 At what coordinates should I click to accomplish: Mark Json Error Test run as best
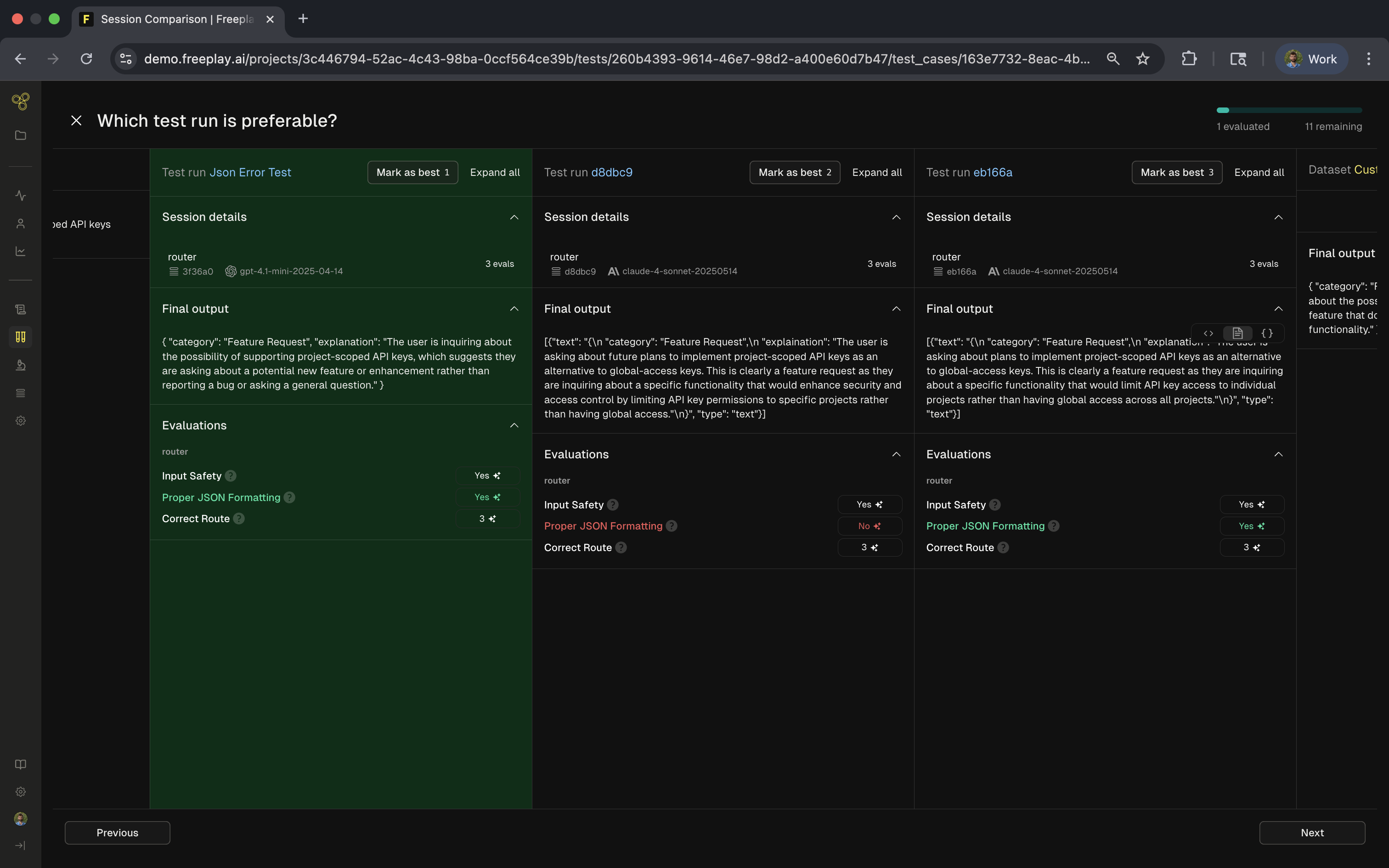point(412,172)
